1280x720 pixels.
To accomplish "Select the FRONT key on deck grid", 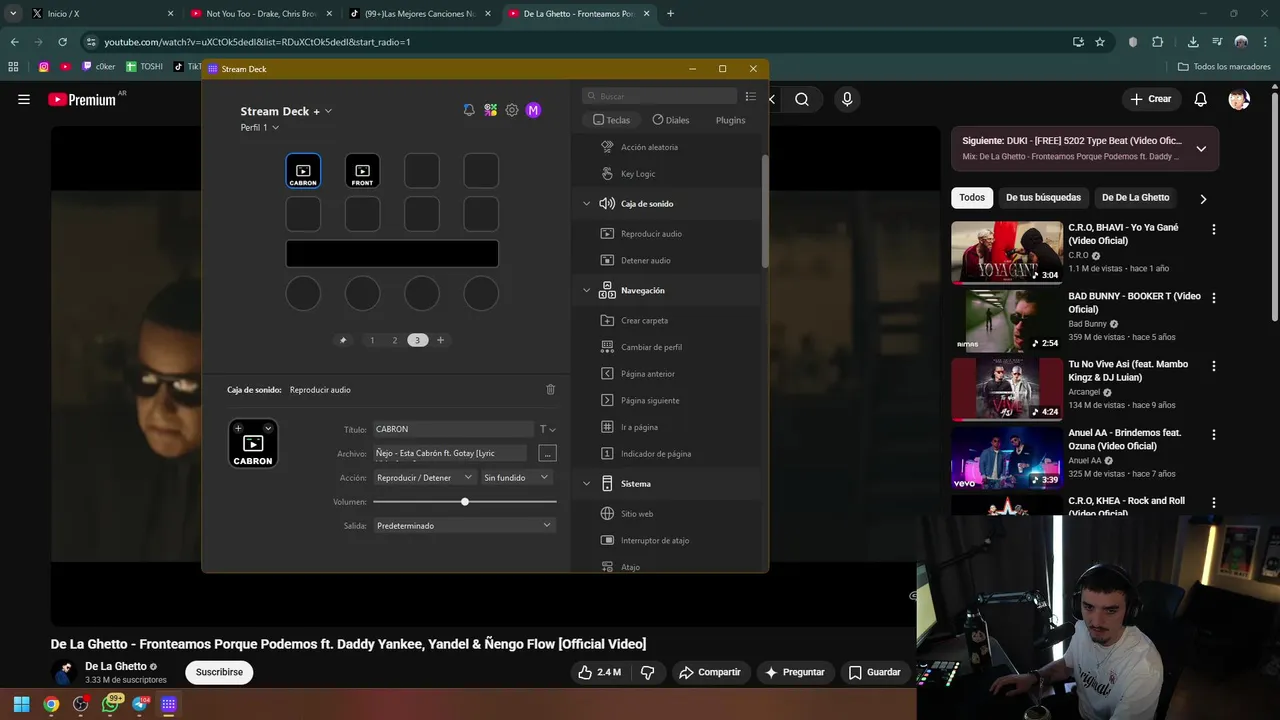I will pyautogui.click(x=362, y=171).
